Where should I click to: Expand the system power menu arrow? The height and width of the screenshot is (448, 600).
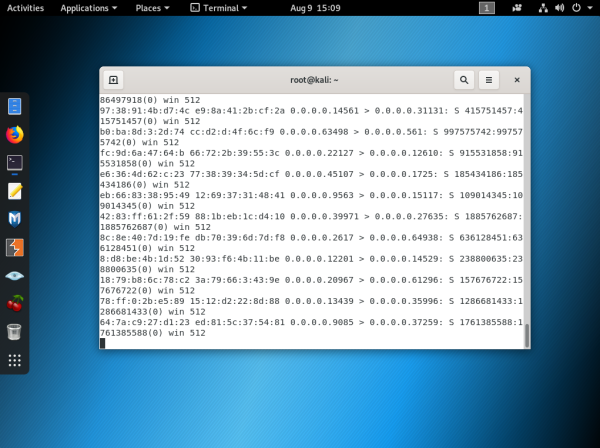pyautogui.click(x=591, y=8)
